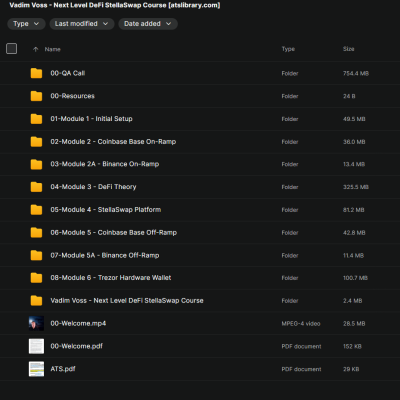Click the 07-Module 5A Binance Off-Ramp folder icon
The image size is (400, 400).
coord(36,255)
